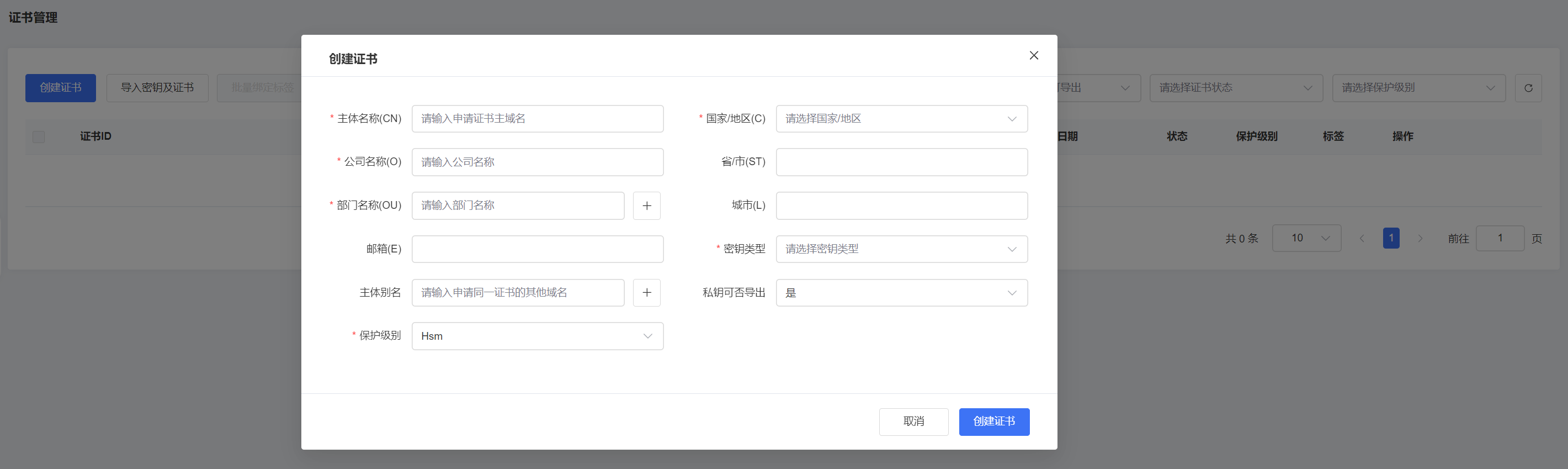The width and height of the screenshot is (1568, 469).
Task: Open the 私钥可否导出 dropdown
Action: click(x=901, y=293)
